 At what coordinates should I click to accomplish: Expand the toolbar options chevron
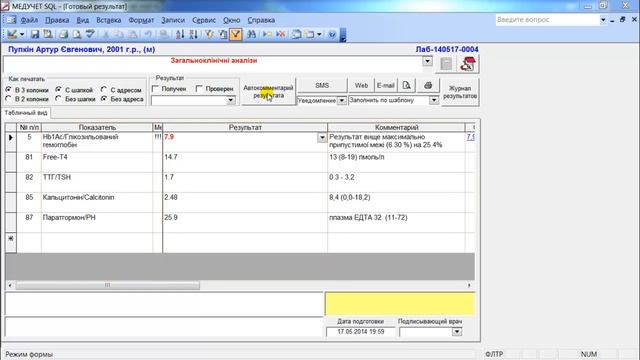[343, 36]
